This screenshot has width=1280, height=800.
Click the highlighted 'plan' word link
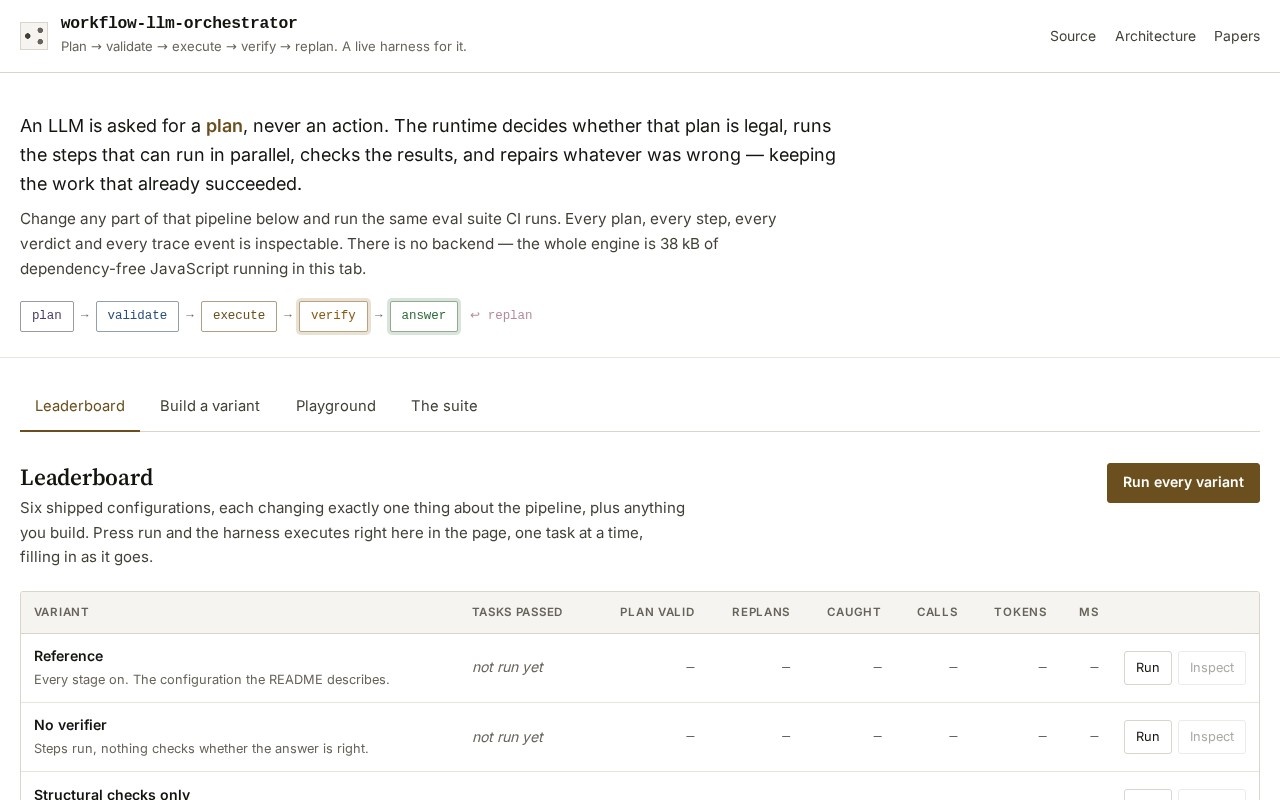coord(224,126)
